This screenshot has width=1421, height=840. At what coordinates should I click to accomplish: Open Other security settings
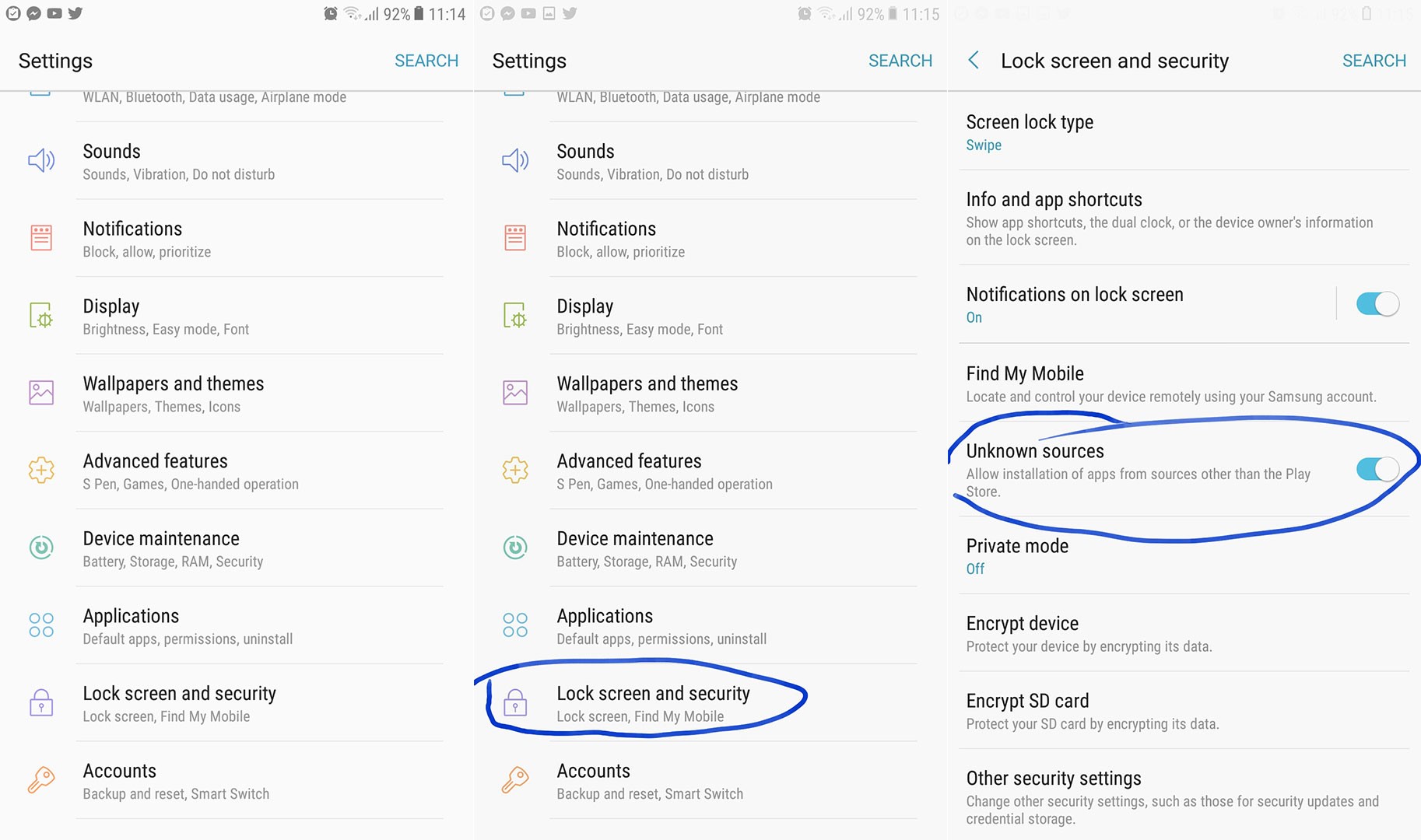[1054, 778]
